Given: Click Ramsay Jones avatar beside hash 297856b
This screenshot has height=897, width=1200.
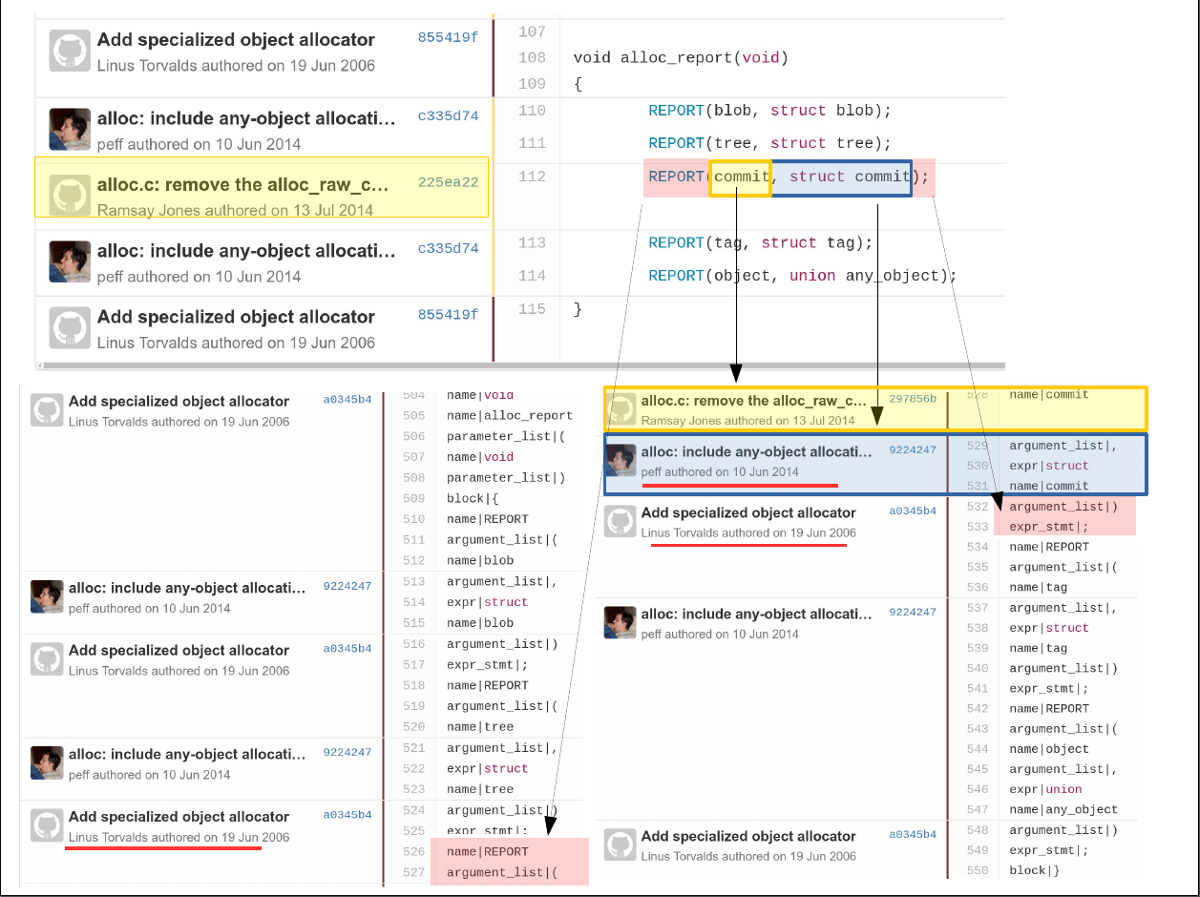Looking at the screenshot, I should pyautogui.click(x=622, y=409).
